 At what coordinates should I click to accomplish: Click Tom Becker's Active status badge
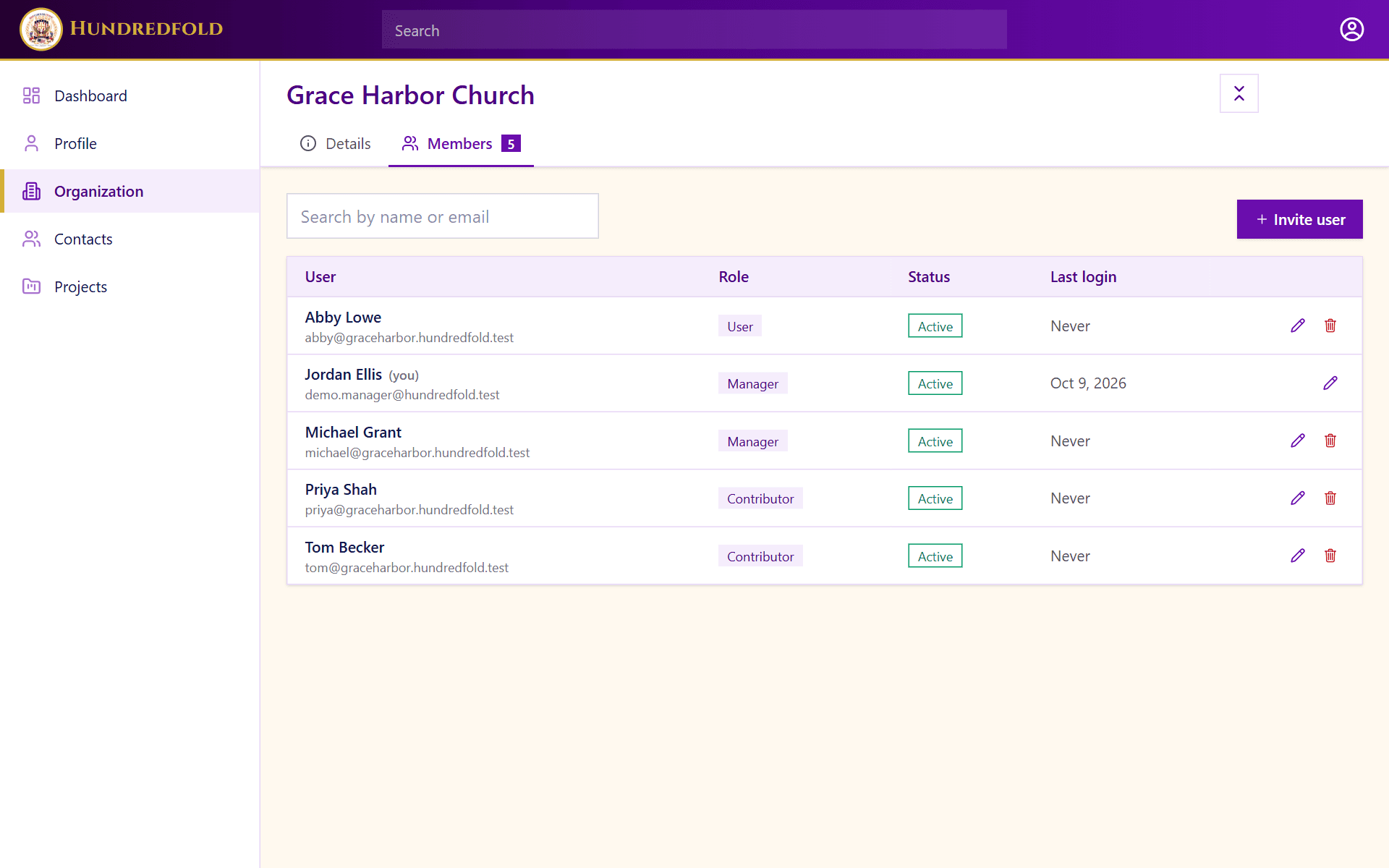935,556
